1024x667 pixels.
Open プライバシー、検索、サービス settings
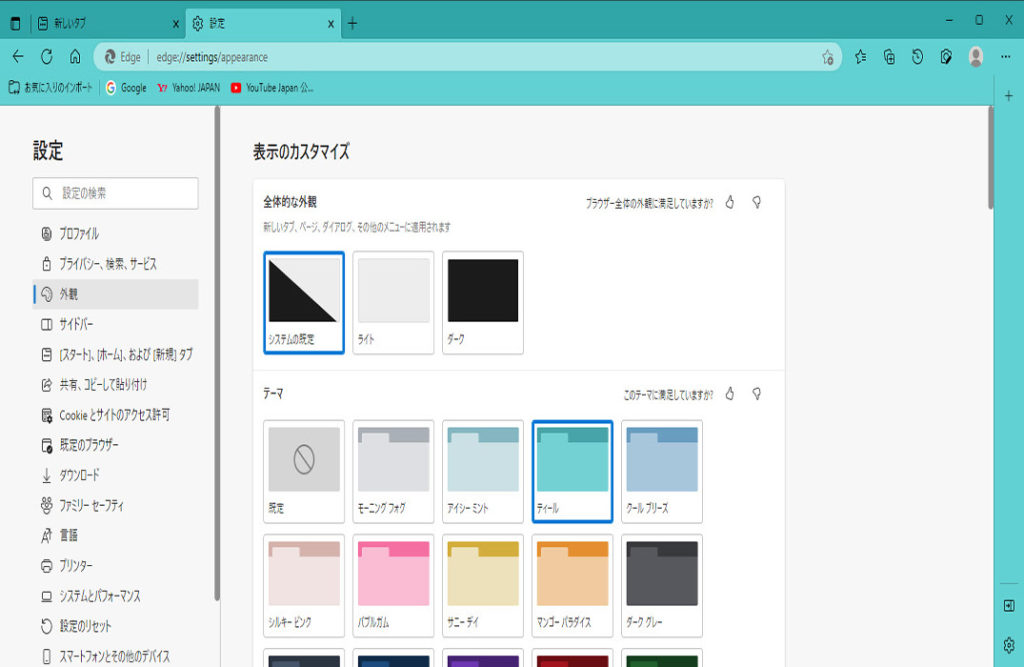(107, 264)
